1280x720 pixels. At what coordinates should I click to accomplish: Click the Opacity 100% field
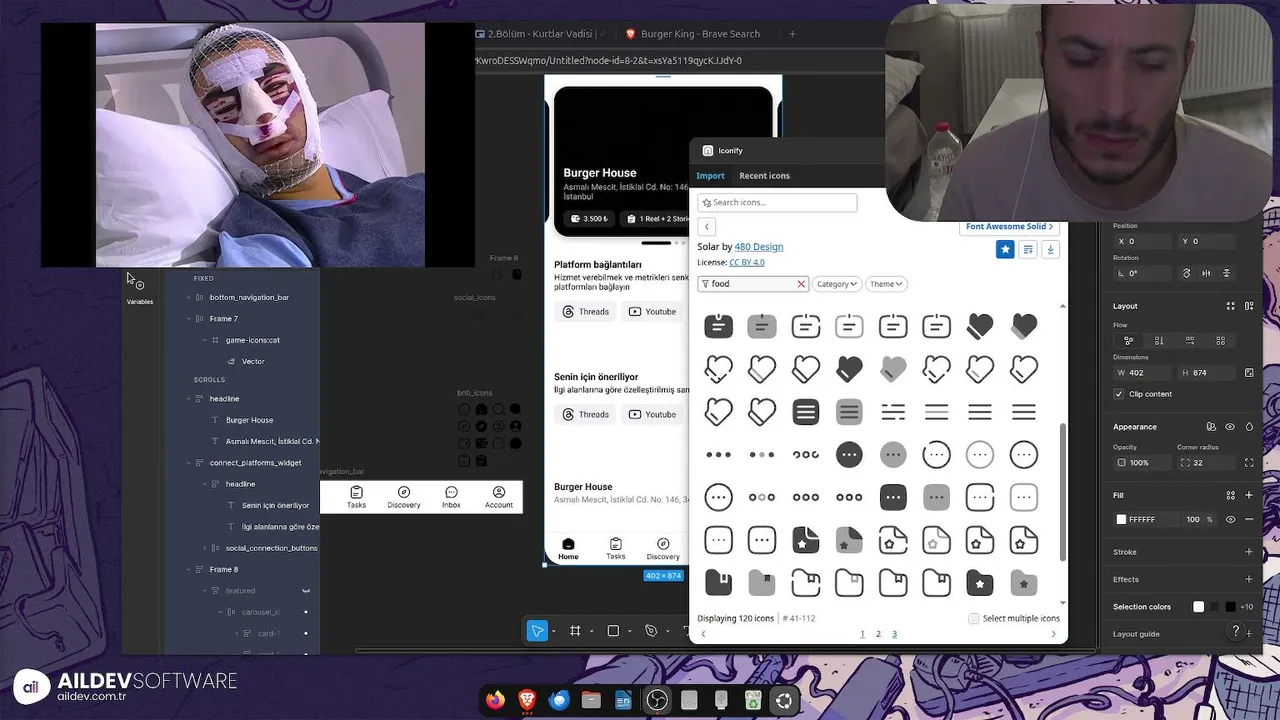(1140, 463)
